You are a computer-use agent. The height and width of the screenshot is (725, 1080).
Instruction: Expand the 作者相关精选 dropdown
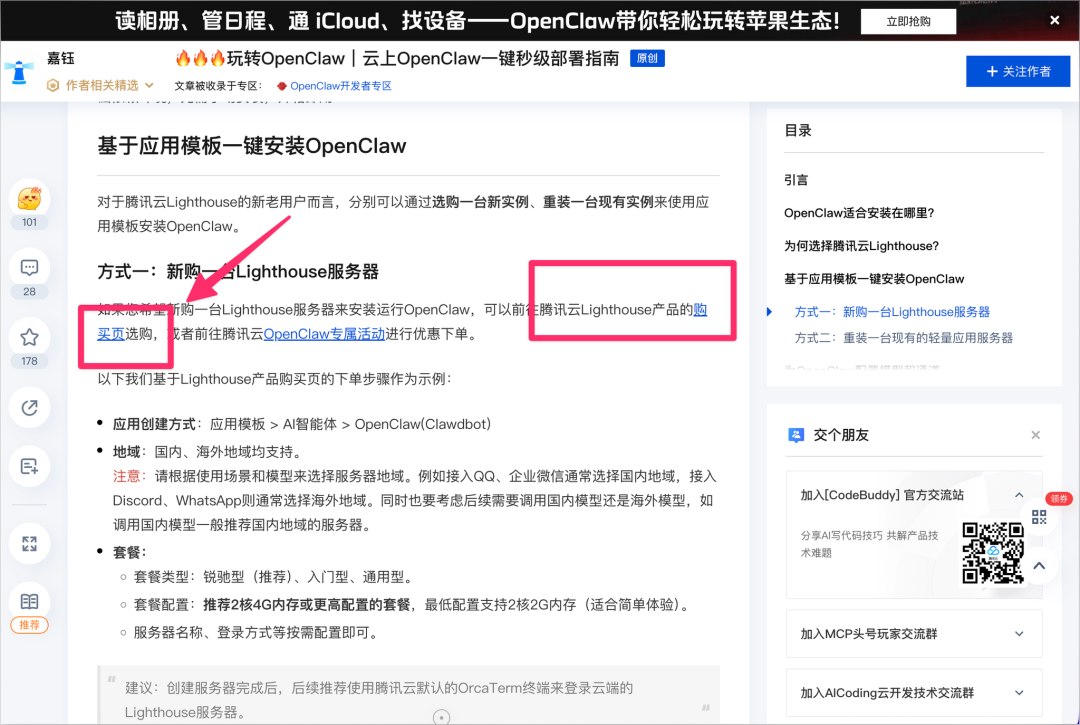[97, 83]
